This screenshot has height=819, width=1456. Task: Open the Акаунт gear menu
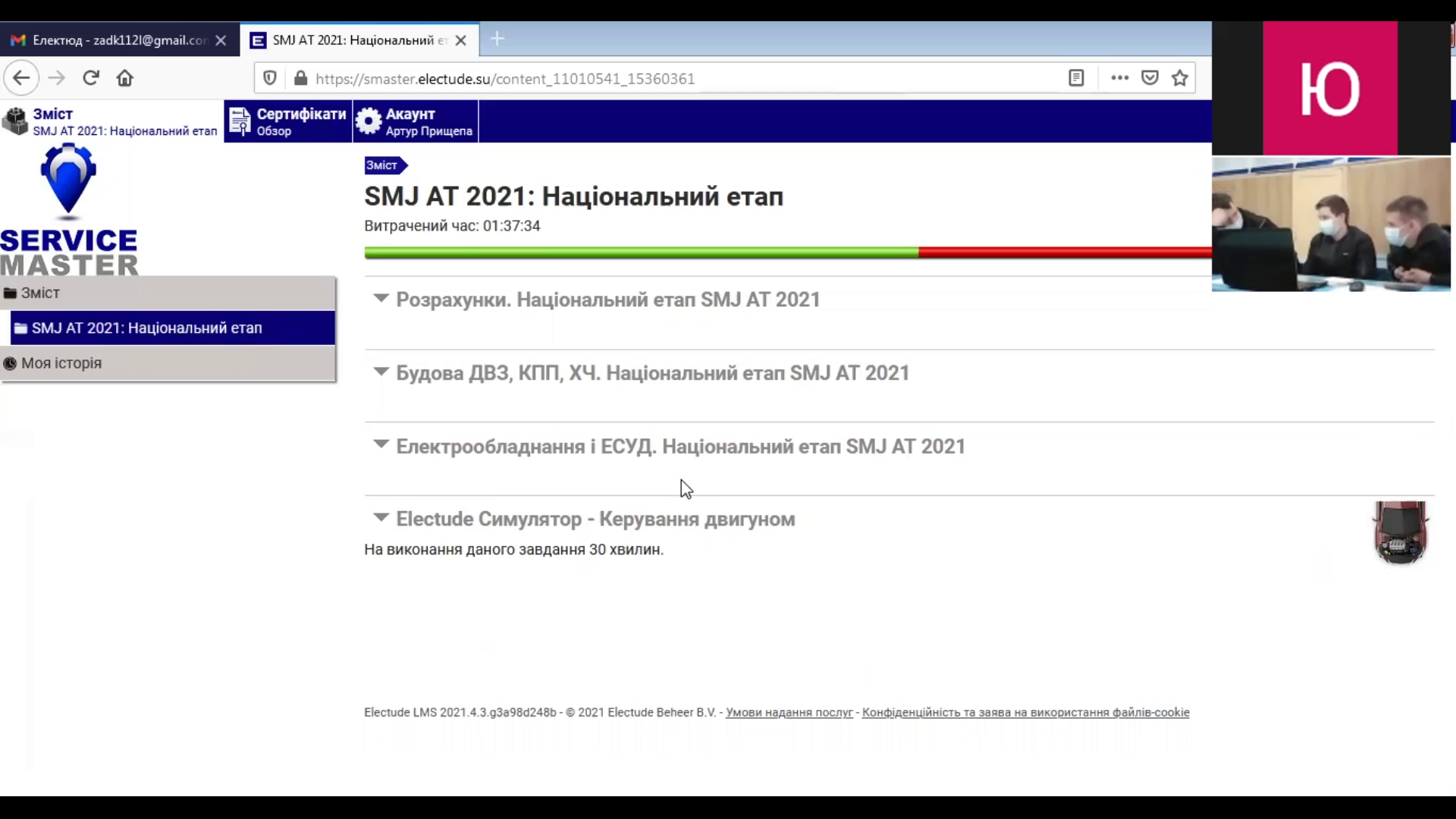point(415,121)
